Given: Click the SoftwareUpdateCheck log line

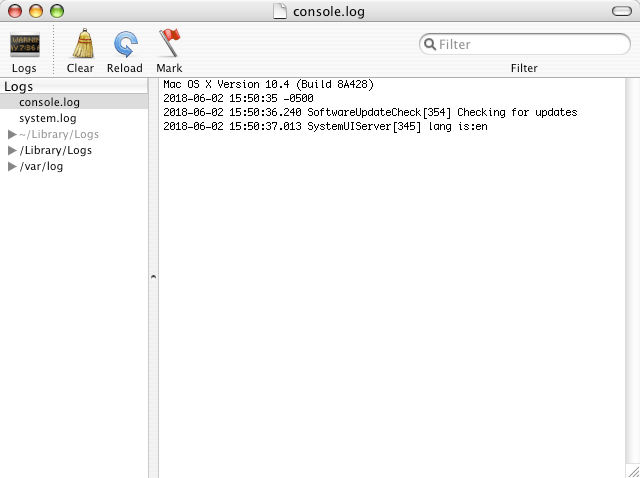Looking at the screenshot, I should (x=369, y=113).
